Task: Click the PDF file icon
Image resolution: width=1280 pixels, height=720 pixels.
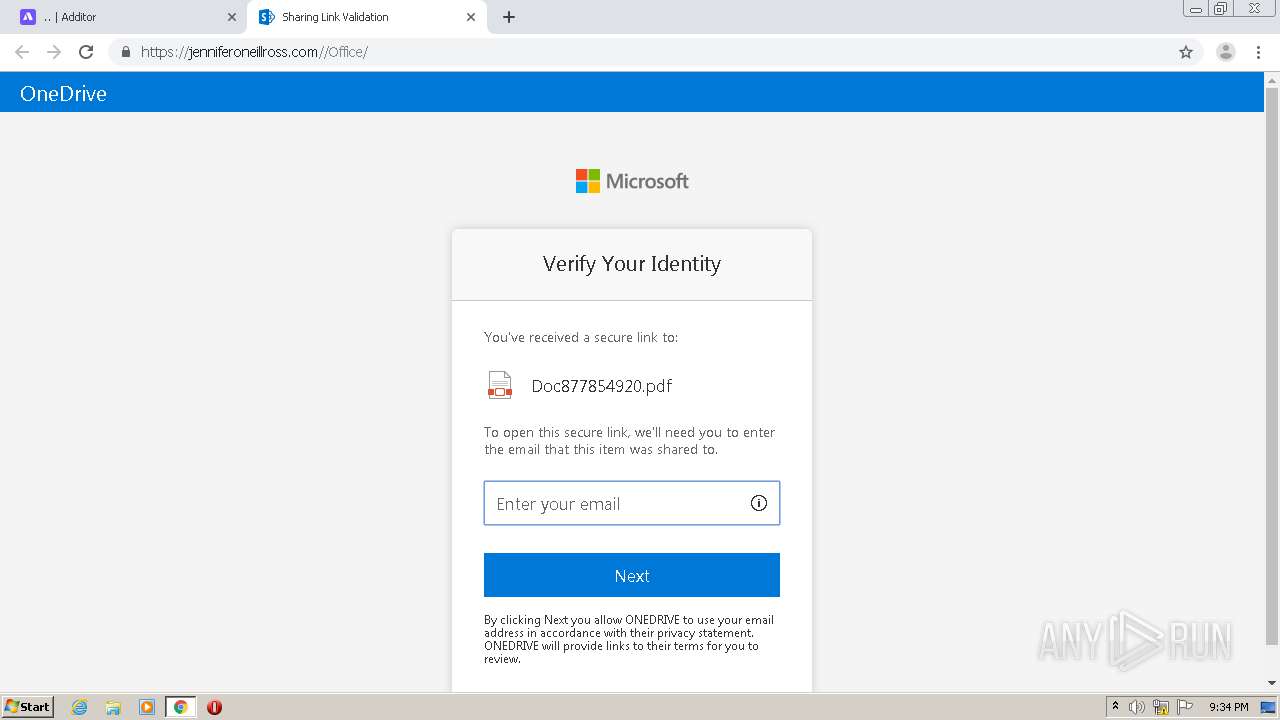Action: pyautogui.click(x=500, y=385)
